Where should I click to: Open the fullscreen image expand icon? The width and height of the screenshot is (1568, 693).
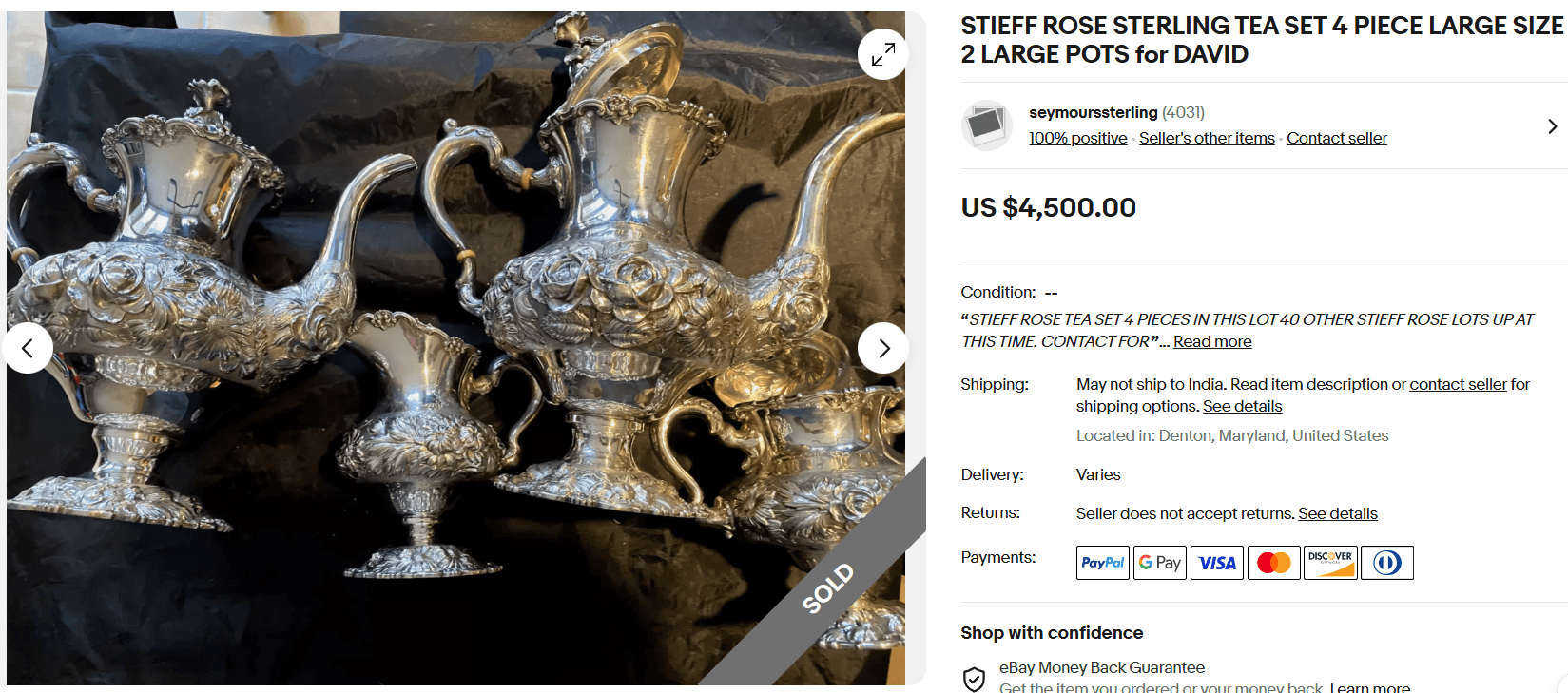coord(882,54)
